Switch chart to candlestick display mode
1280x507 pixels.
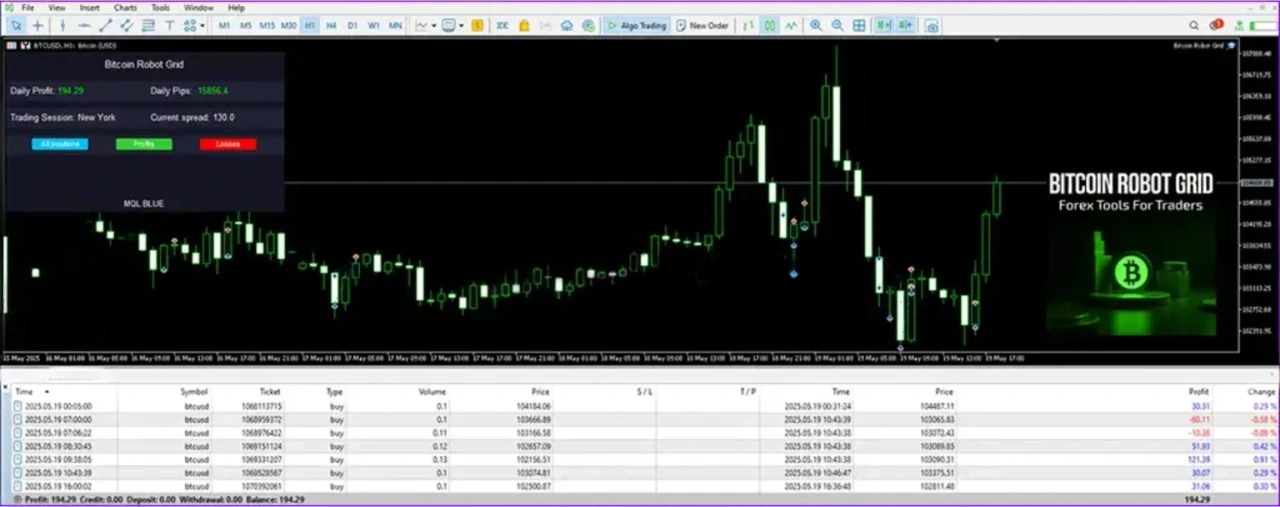coord(770,26)
